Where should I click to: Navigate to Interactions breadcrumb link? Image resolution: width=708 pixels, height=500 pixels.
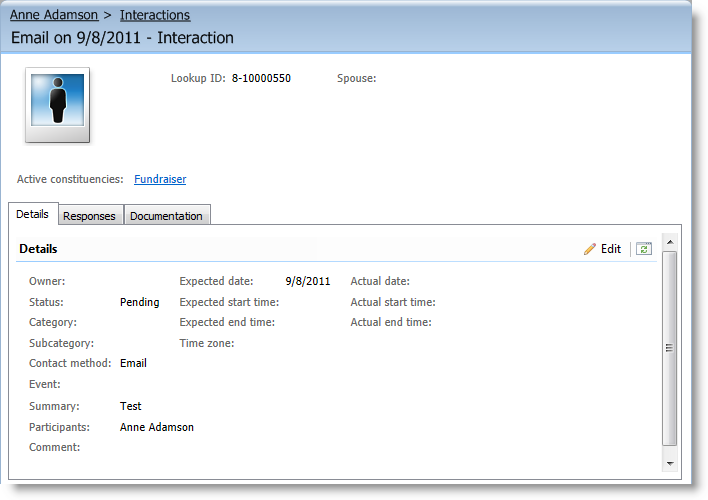point(155,15)
